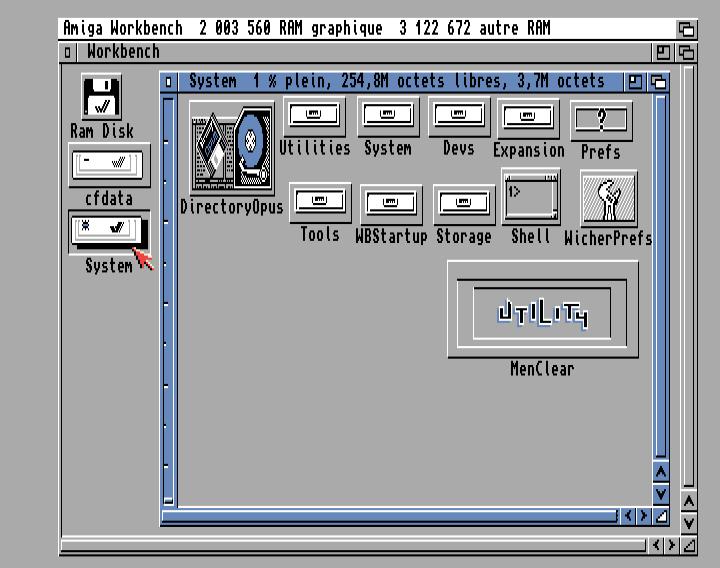
Task: Click the System window horizontal scrollbar
Action: tap(389, 517)
